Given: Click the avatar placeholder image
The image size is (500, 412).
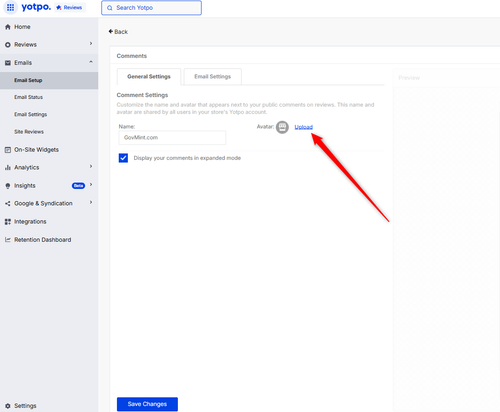Looking at the screenshot, I should click(282, 127).
